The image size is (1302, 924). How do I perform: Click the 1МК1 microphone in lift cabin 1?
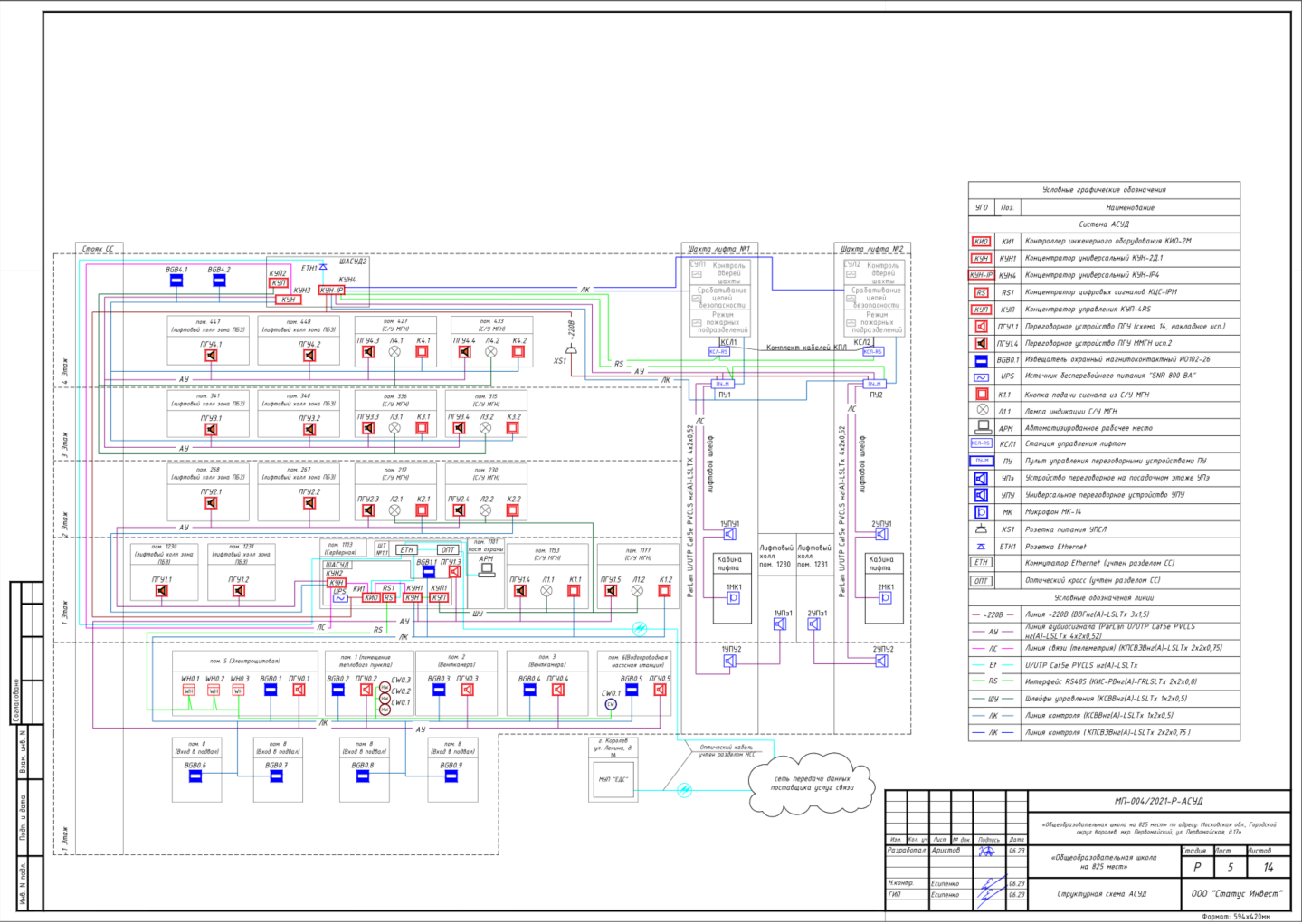point(733,597)
